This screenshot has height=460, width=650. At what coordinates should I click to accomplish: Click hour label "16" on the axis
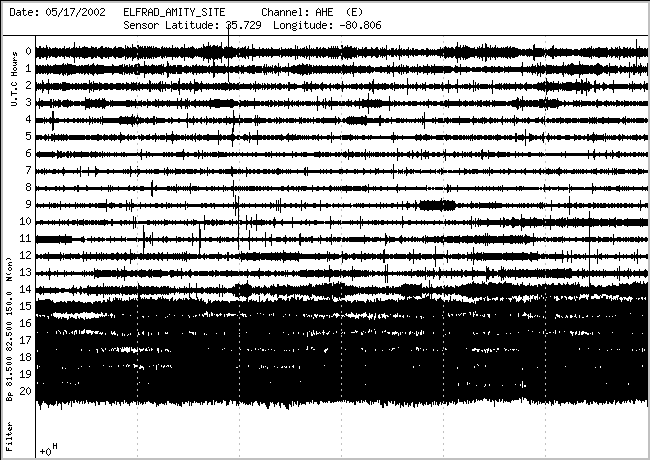tap(25, 323)
